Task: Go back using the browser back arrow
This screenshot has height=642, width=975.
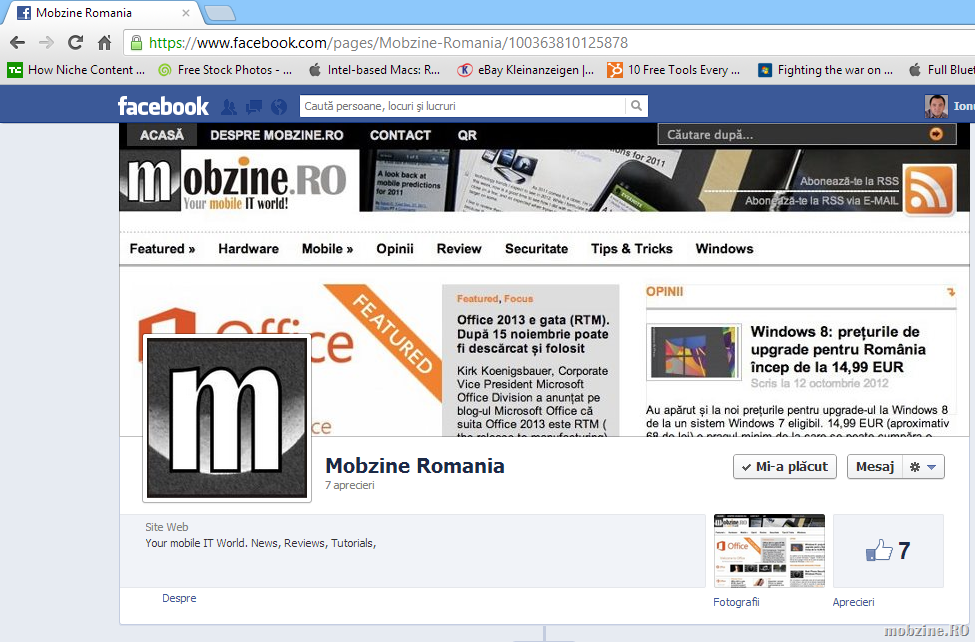Action: [17, 43]
